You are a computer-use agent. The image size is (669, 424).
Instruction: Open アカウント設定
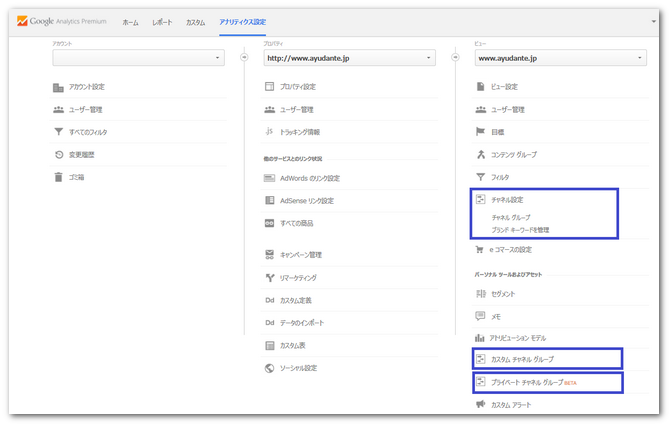(x=87, y=87)
